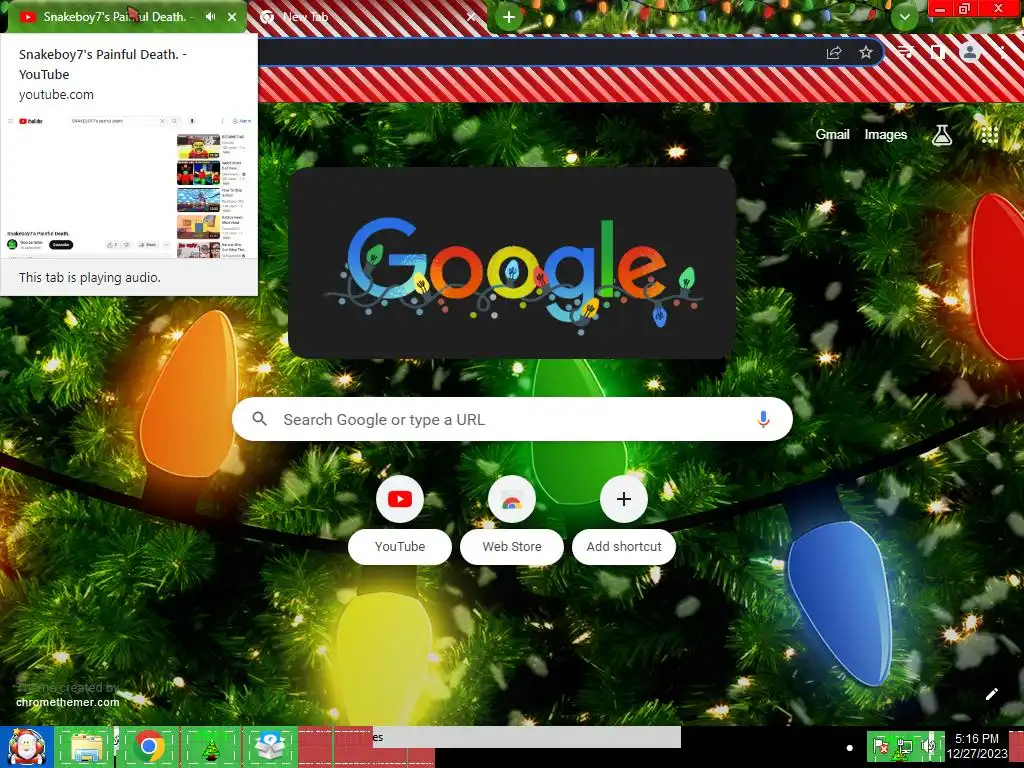Open the clock showing 5:16 PM
This screenshot has height=768, width=1024.
coord(977,746)
